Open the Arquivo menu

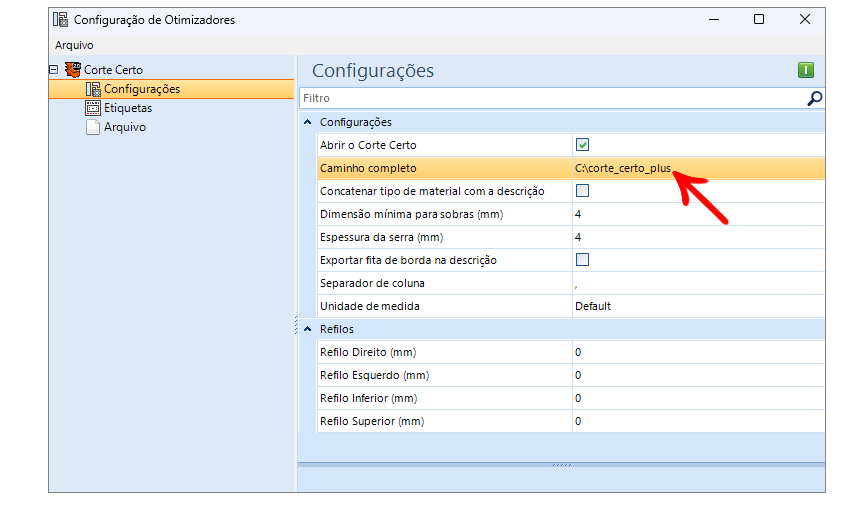coord(74,45)
